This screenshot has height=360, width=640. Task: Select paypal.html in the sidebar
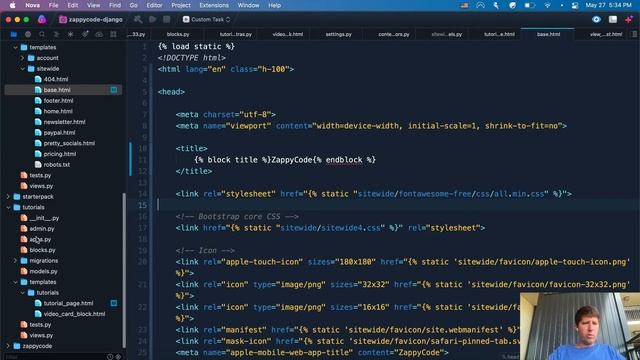(60, 133)
